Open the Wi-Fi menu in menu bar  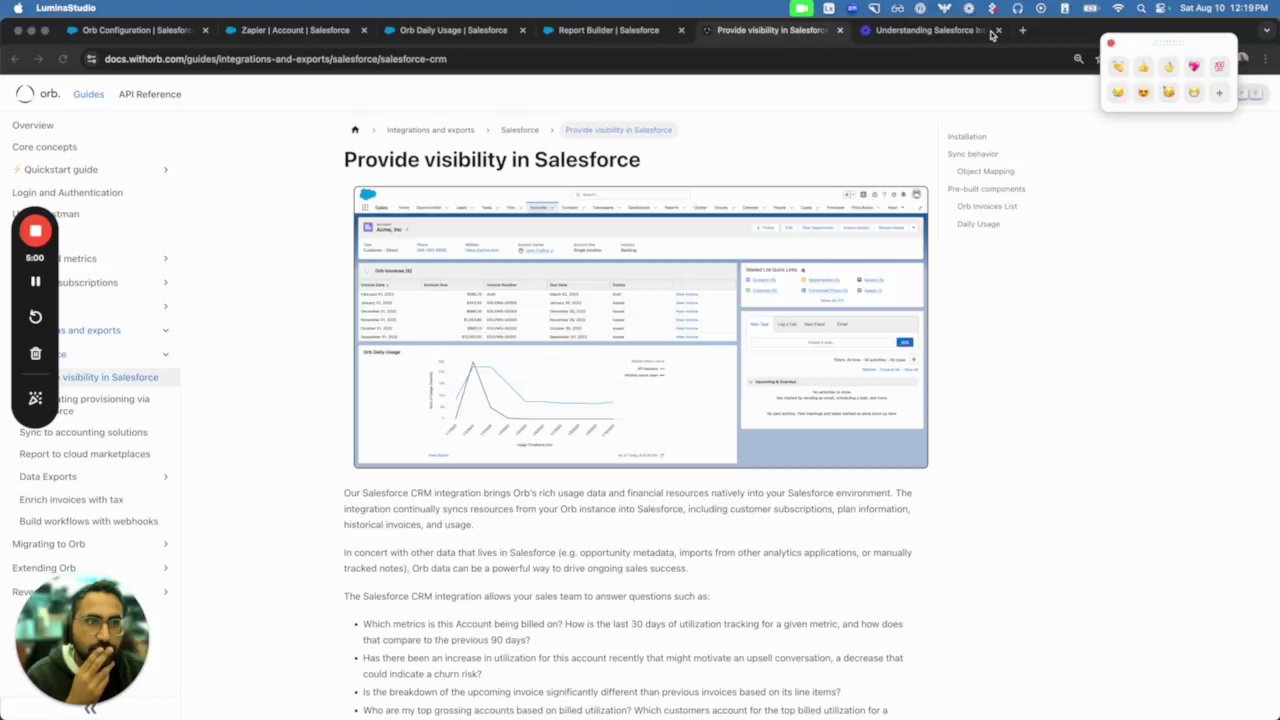[1118, 8]
